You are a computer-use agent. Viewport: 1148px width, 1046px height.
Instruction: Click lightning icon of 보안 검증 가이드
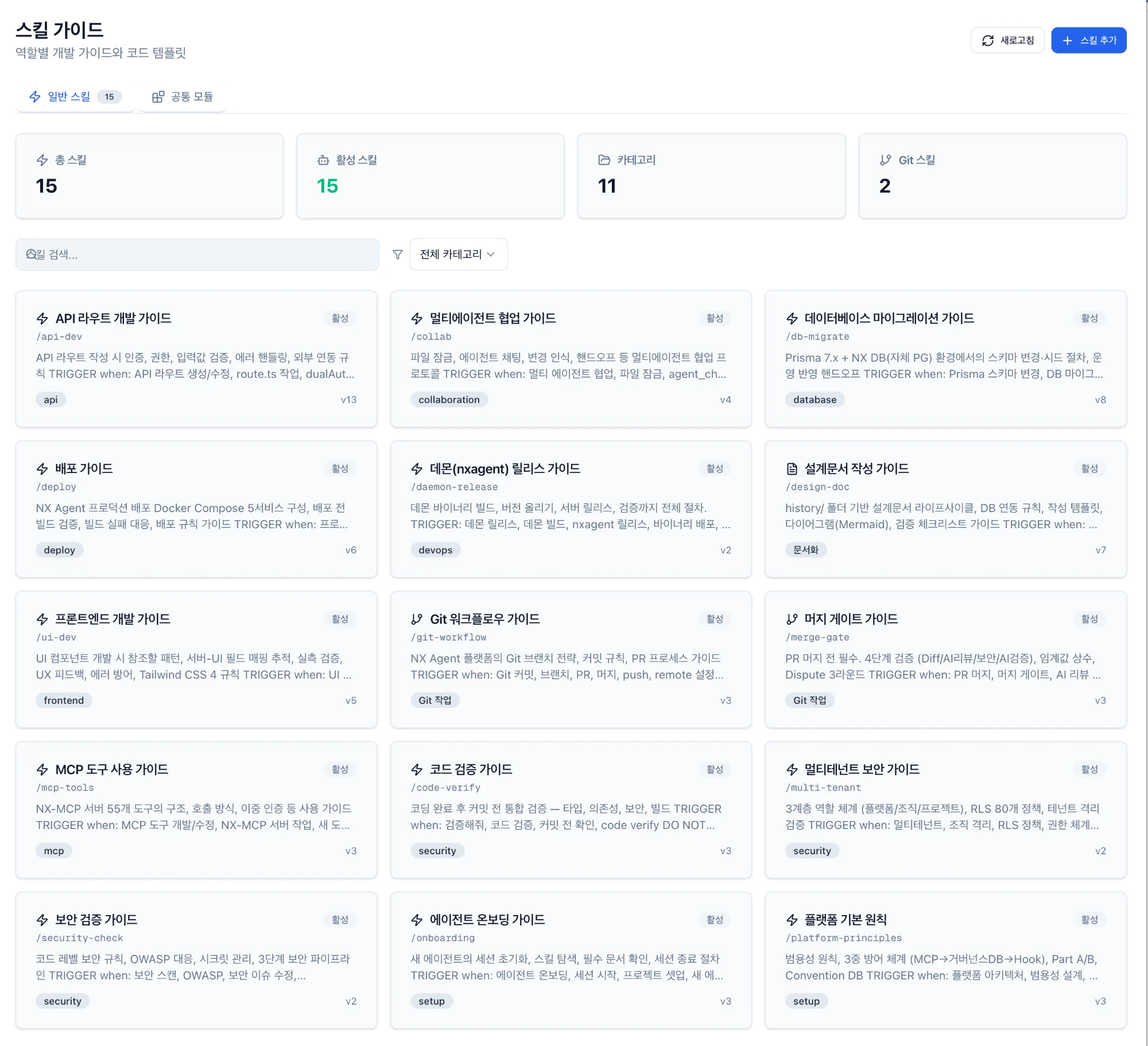(x=42, y=920)
